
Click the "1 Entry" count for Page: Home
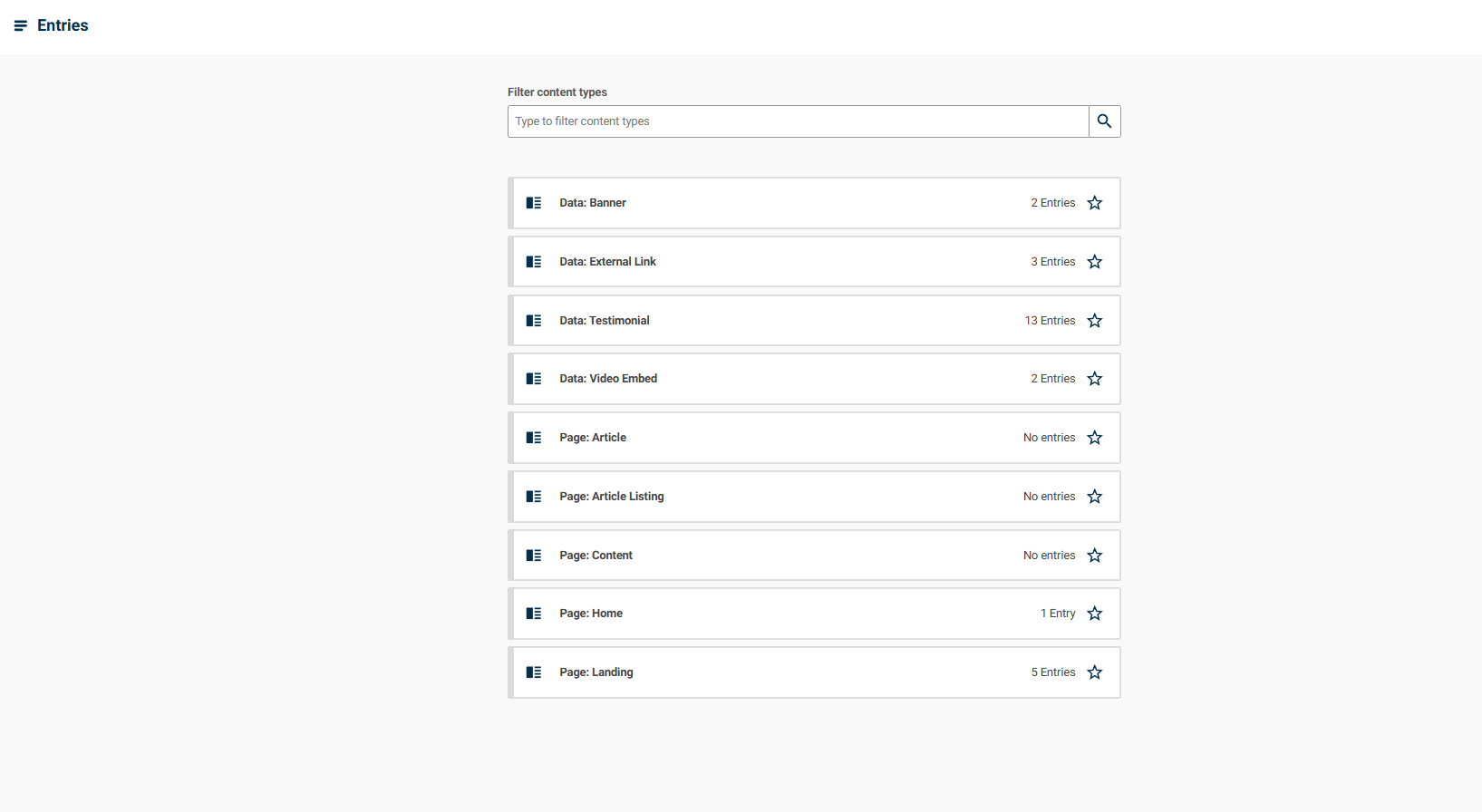(1058, 614)
